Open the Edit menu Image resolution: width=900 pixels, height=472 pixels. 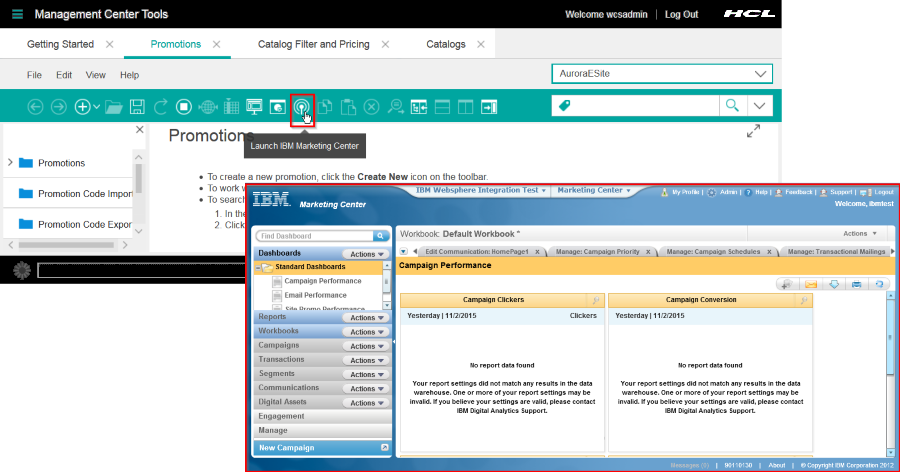click(64, 75)
